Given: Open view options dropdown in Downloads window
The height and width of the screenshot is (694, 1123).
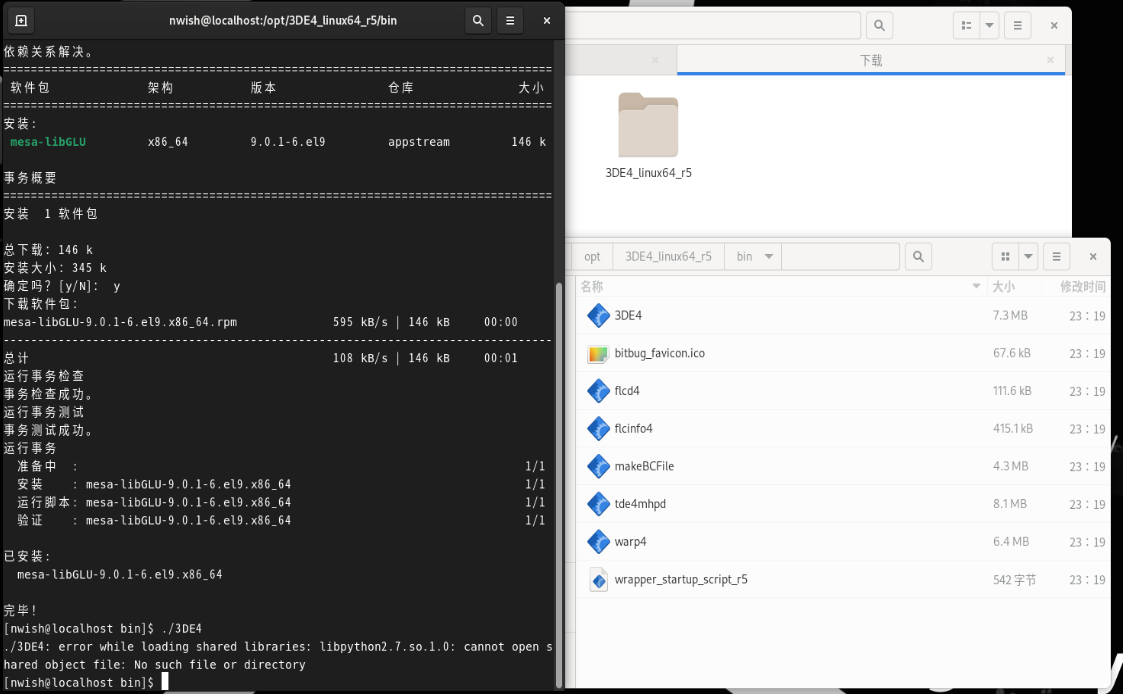Looking at the screenshot, I should (989, 26).
